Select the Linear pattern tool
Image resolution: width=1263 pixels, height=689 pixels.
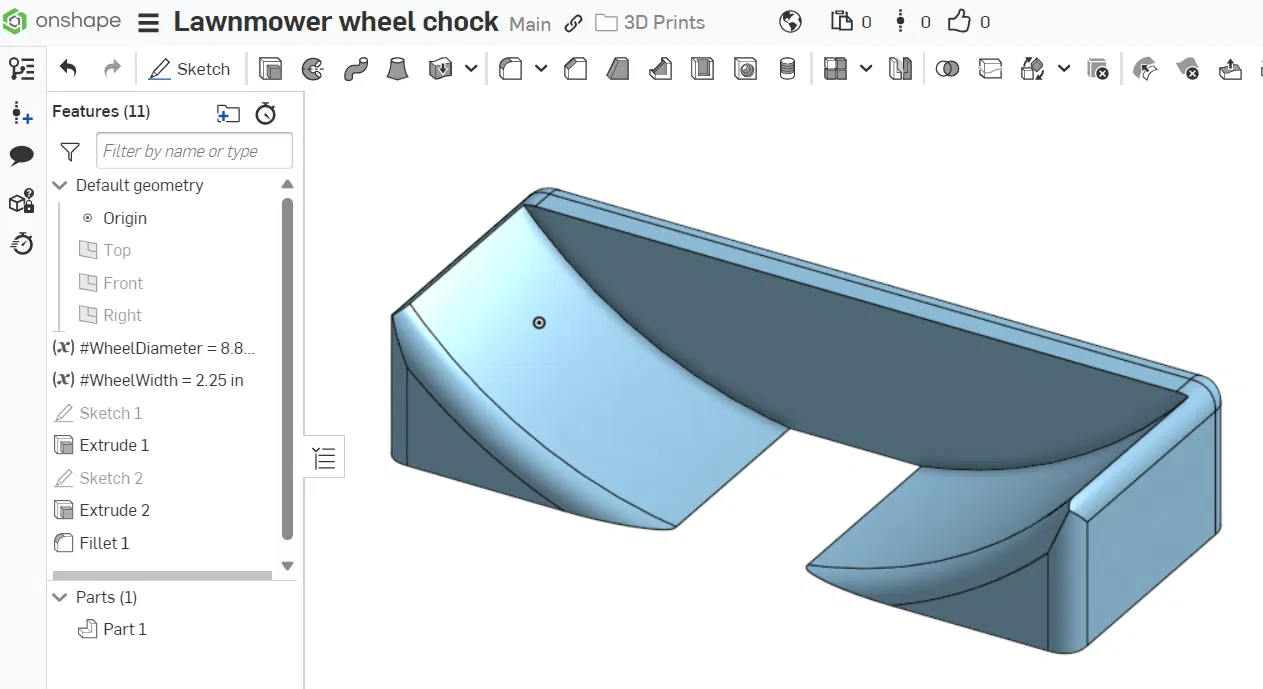click(x=835, y=69)
